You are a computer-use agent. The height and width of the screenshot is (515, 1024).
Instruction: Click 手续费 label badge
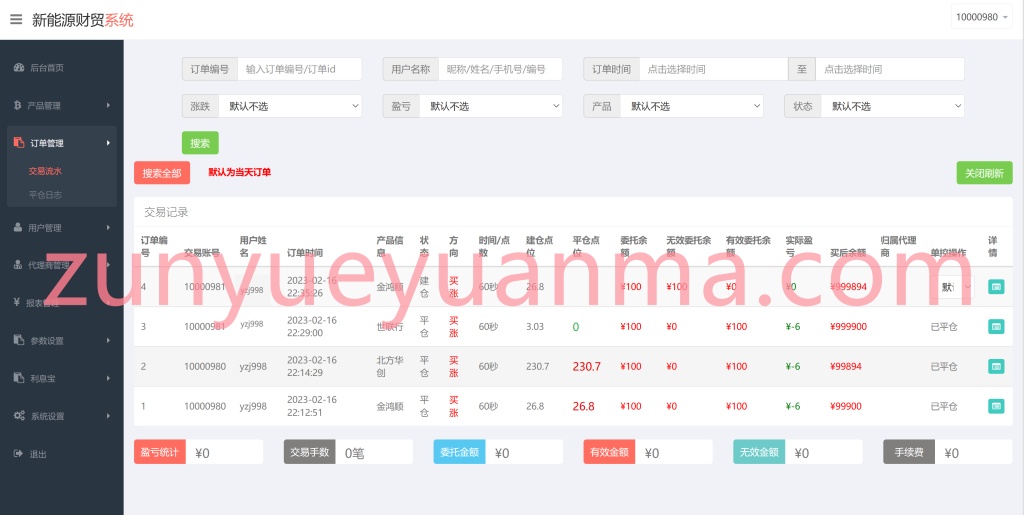tap(909, 452)
